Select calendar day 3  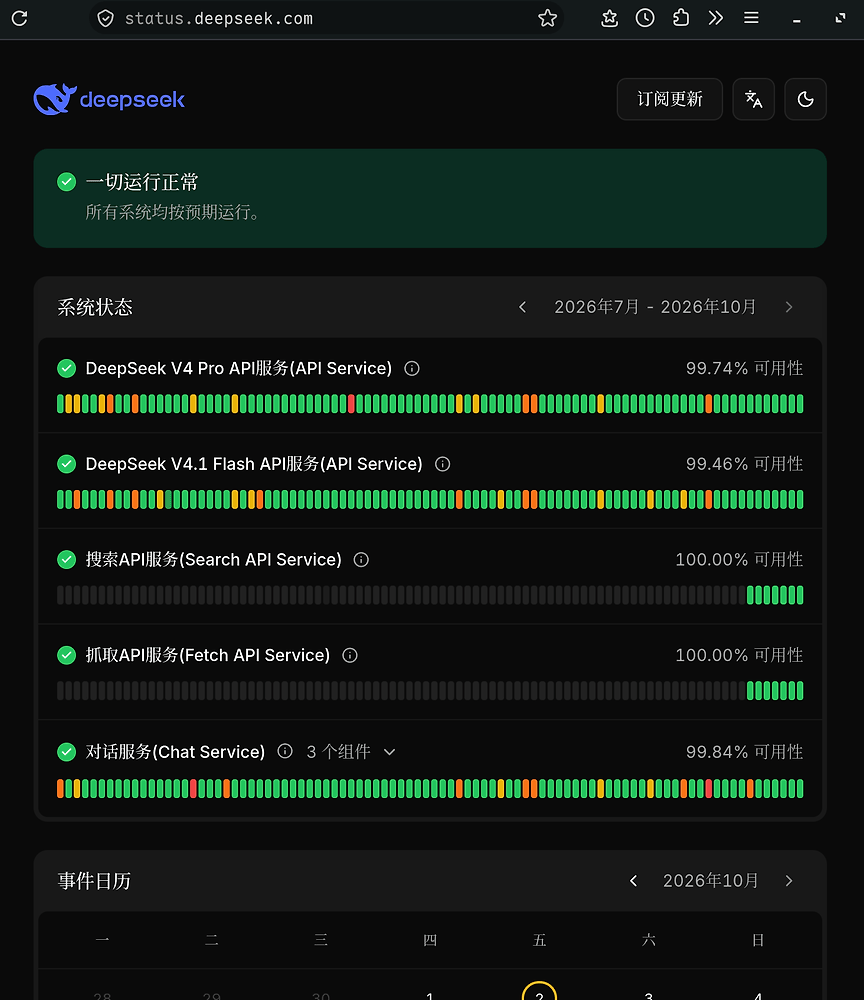pyautogui.click(x=648, y=995)
